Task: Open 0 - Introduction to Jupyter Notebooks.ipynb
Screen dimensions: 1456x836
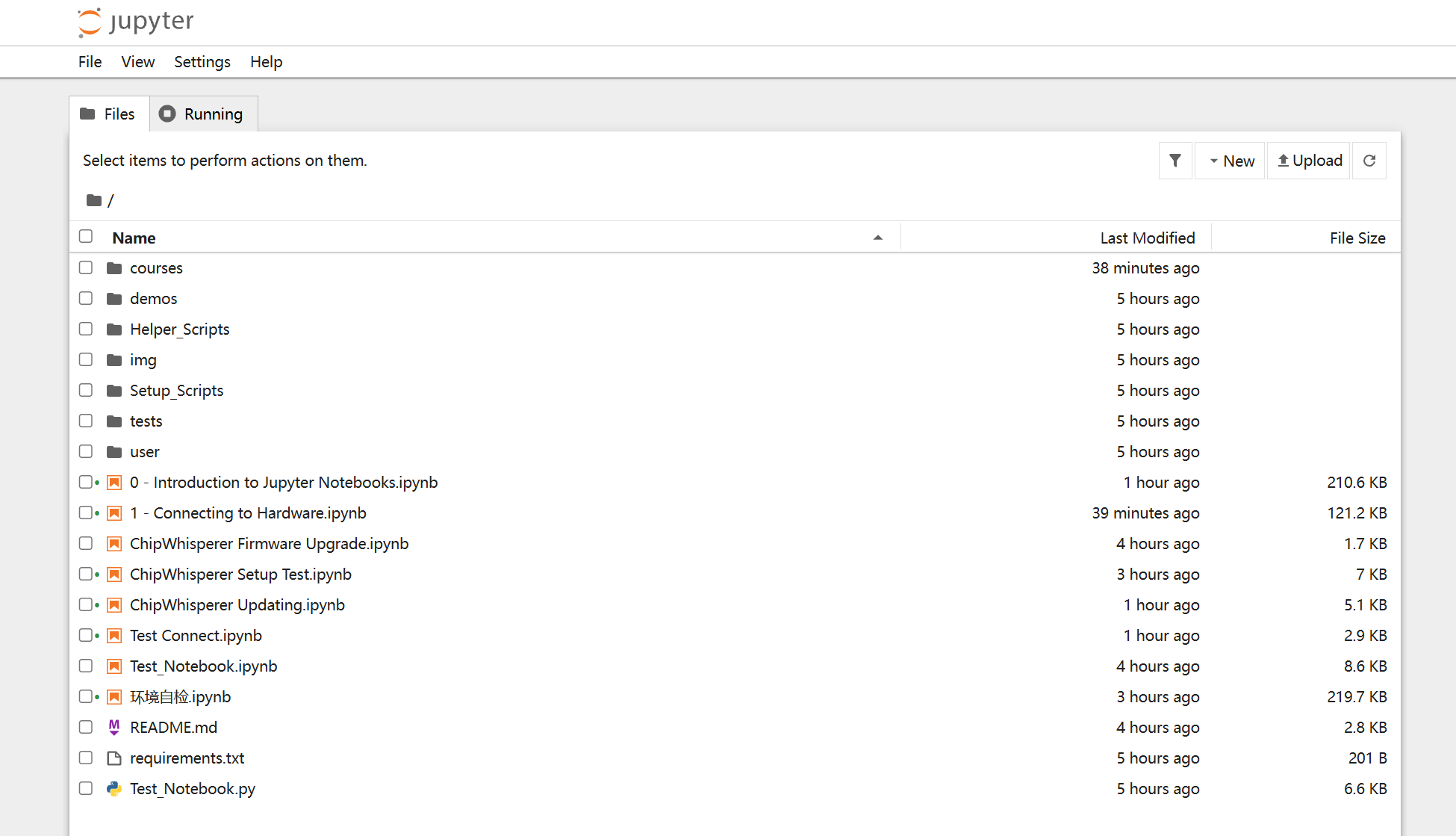Action: pyautogui.click(x=284, y=483)
